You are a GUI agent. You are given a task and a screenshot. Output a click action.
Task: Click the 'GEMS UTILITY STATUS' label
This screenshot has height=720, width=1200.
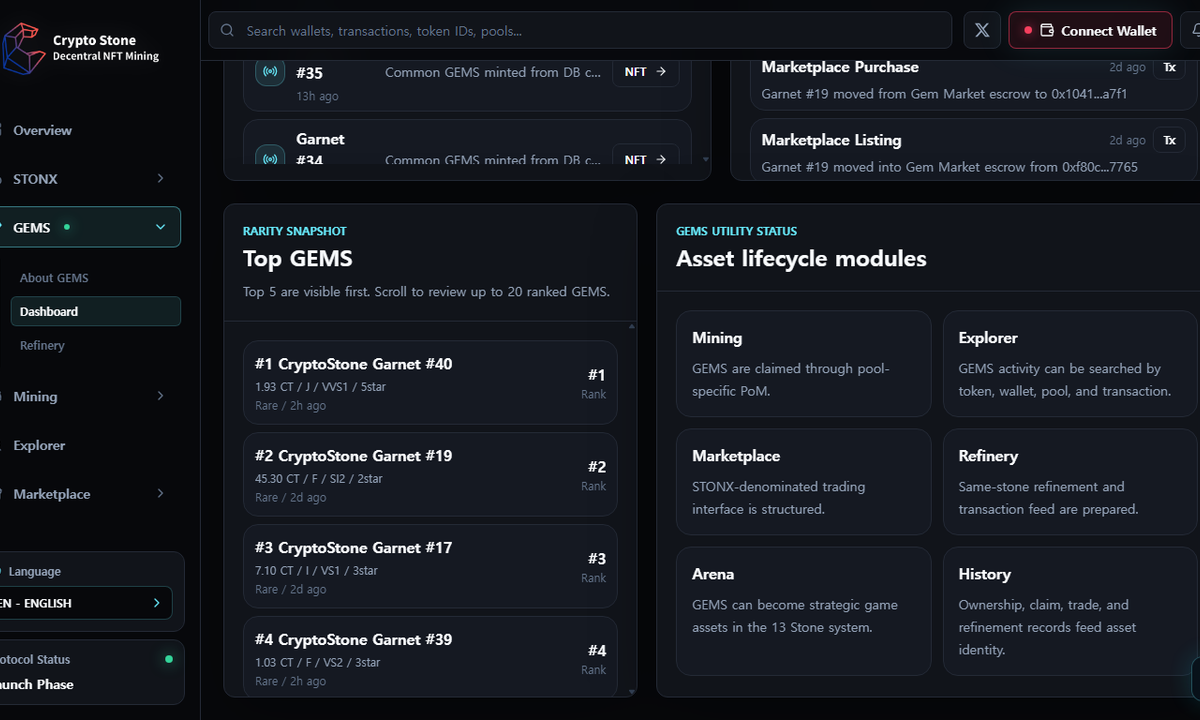(x=737, y=231)
